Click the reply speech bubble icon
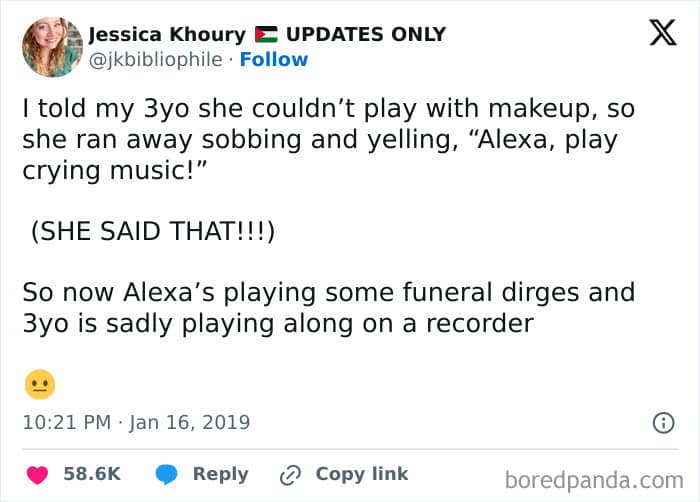The height and width of the screenshot is (502, 700). 167,474
